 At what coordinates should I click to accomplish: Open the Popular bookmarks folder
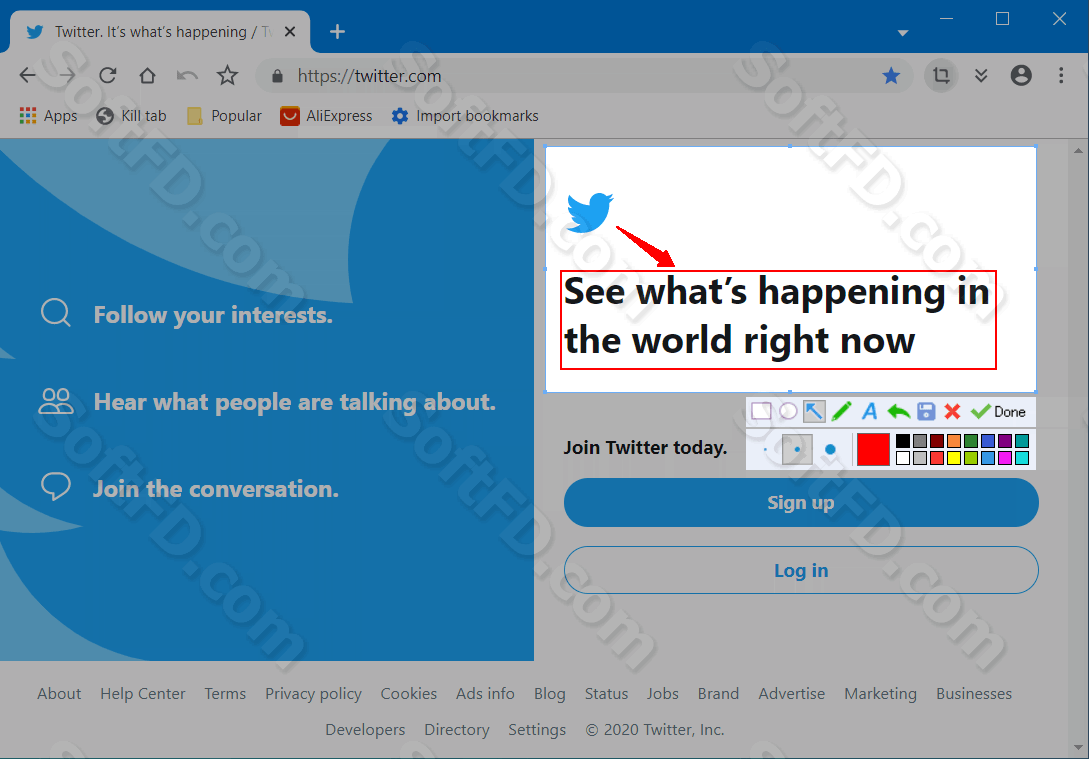pyautogui.click(x=224, y=116)
